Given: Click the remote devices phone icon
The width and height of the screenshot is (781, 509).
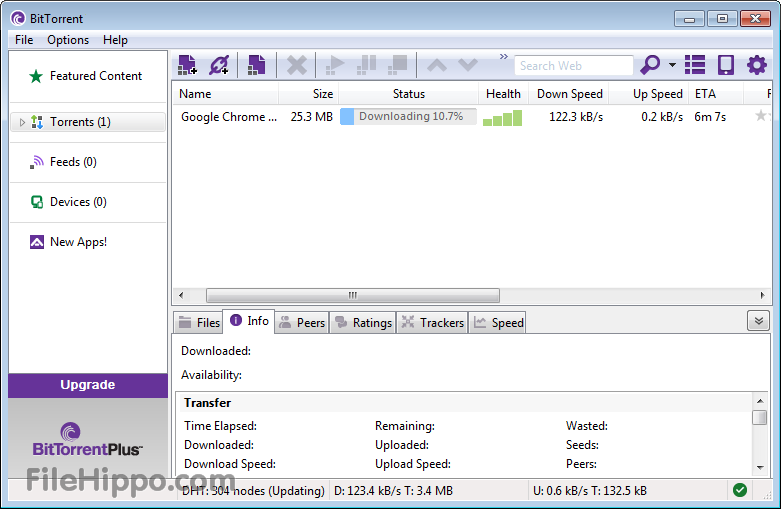Looking at the screenshot, I should tap(726, 65).
